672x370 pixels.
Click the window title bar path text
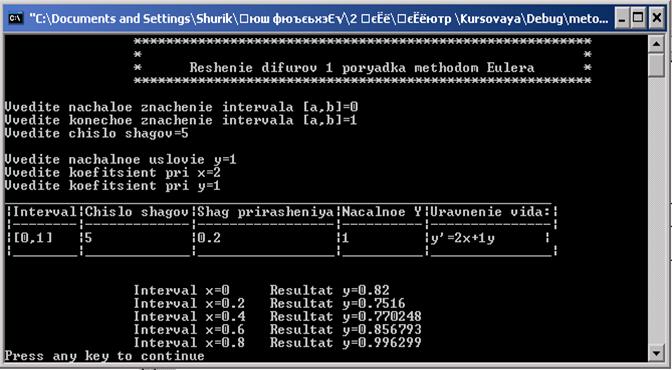[319, 19]
